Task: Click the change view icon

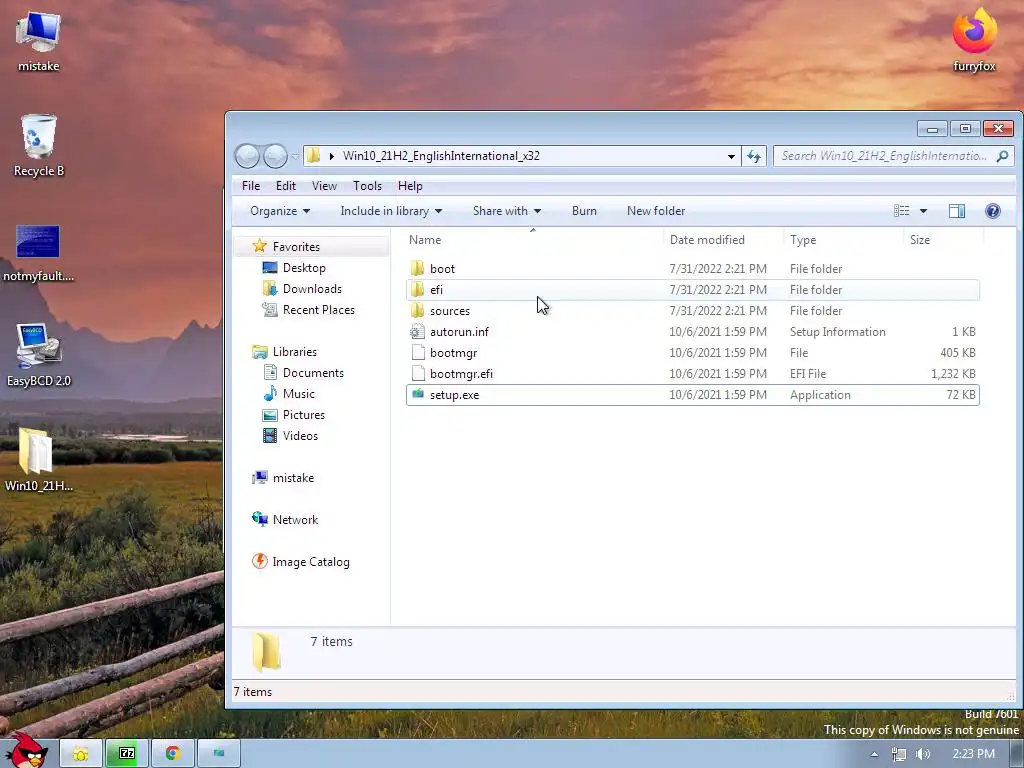Action: tap(901, 211)
